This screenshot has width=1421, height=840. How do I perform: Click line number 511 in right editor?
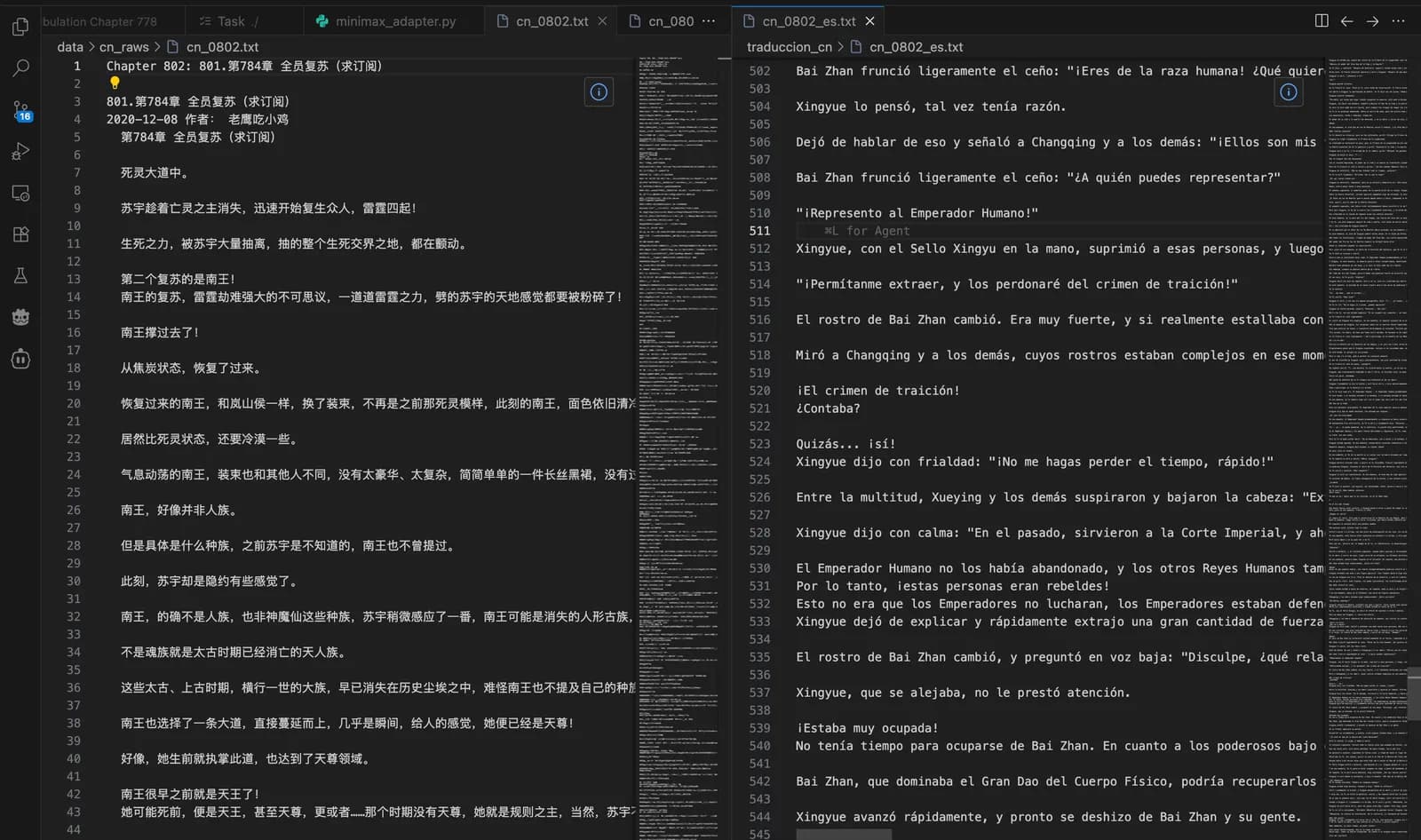[x=759, y=231]
